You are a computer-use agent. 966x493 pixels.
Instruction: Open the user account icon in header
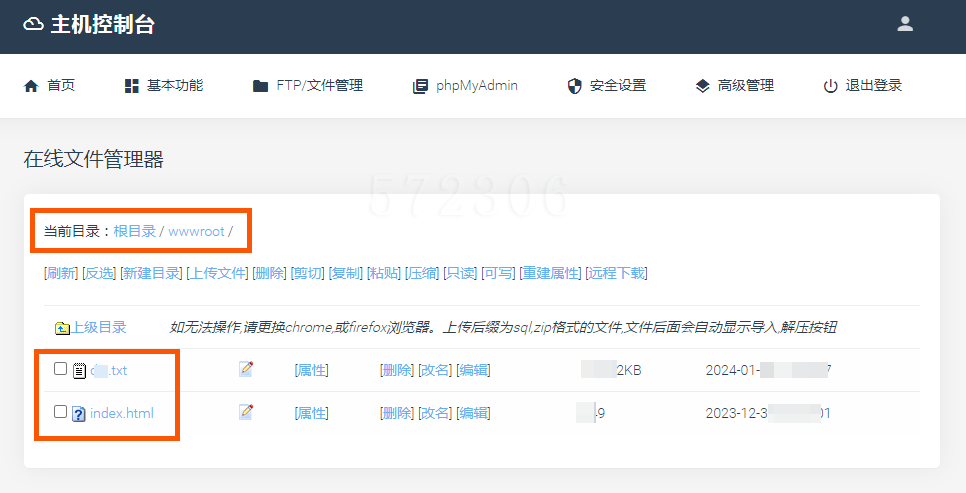click(x=905, y=24)
